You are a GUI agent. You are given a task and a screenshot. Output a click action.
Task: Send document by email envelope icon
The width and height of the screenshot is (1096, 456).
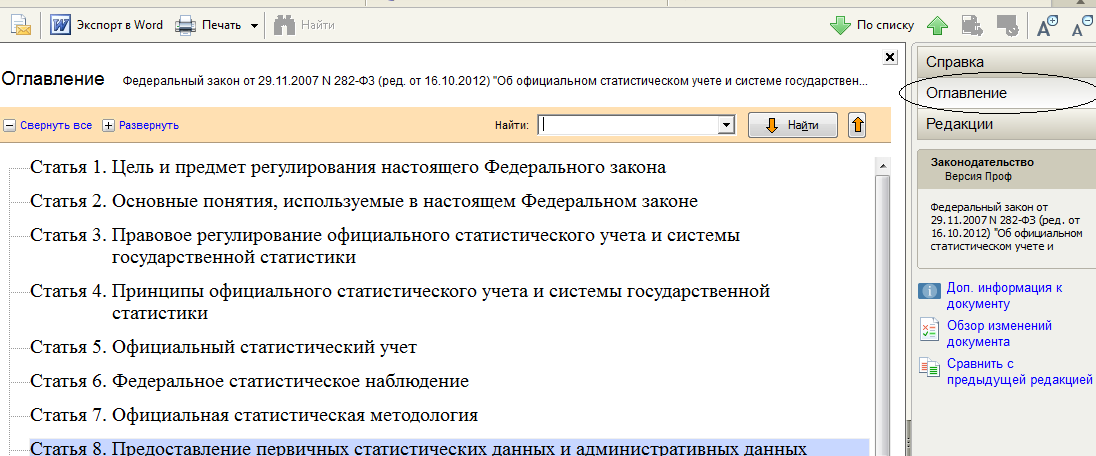[x=20, y=25]
